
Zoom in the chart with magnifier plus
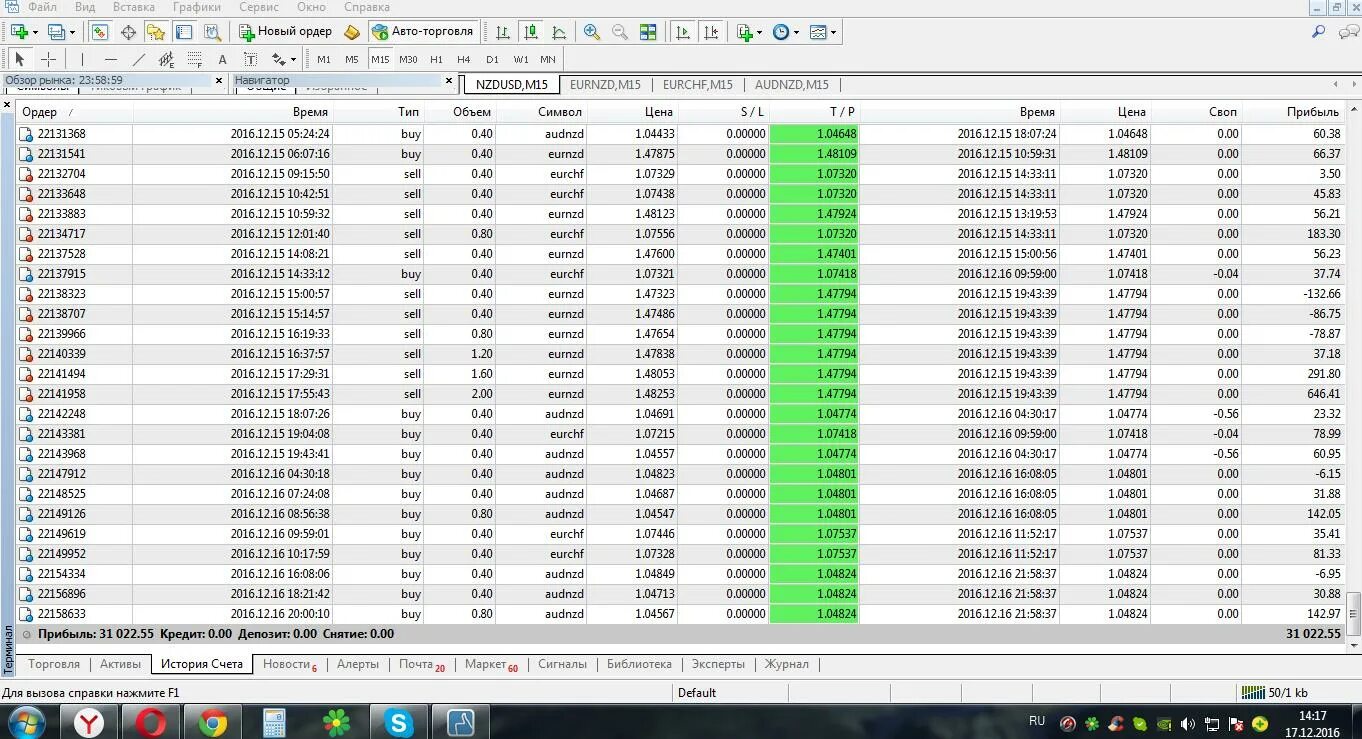(x=592, y=32)
